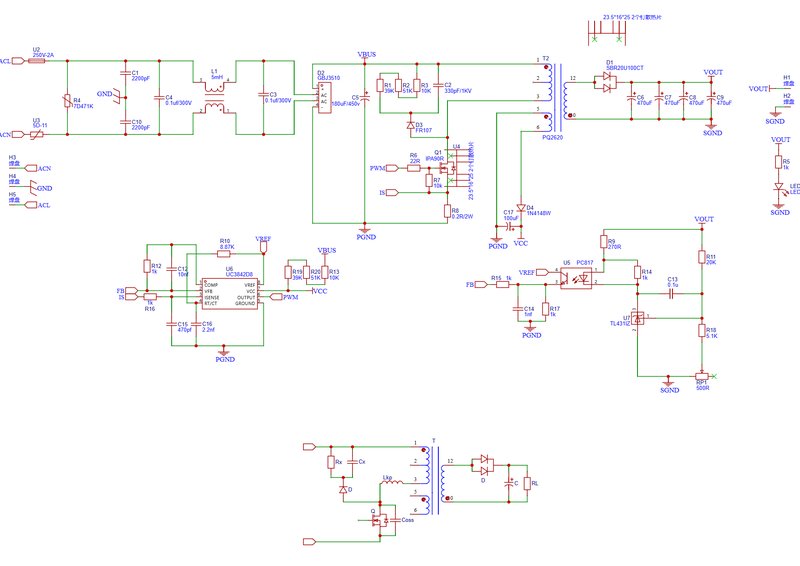Click the VCC label under D4
Screen dimensions: 800x566
pyautogui.click(x=521, y=243)
